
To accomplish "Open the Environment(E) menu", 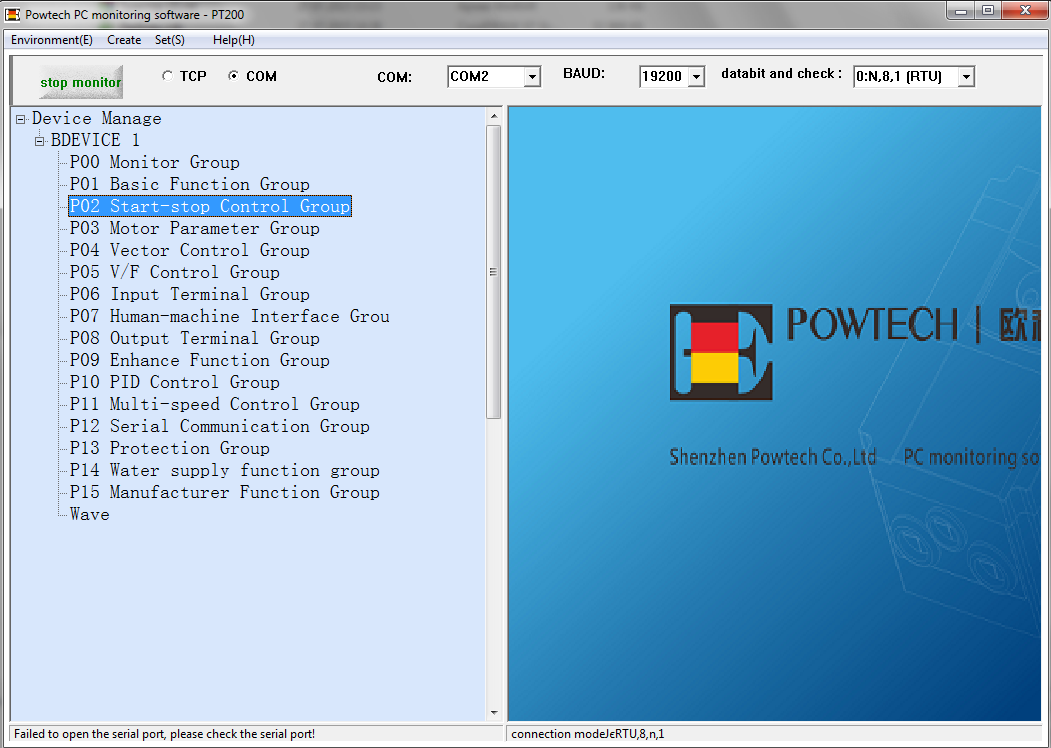I will pos(52,40).
